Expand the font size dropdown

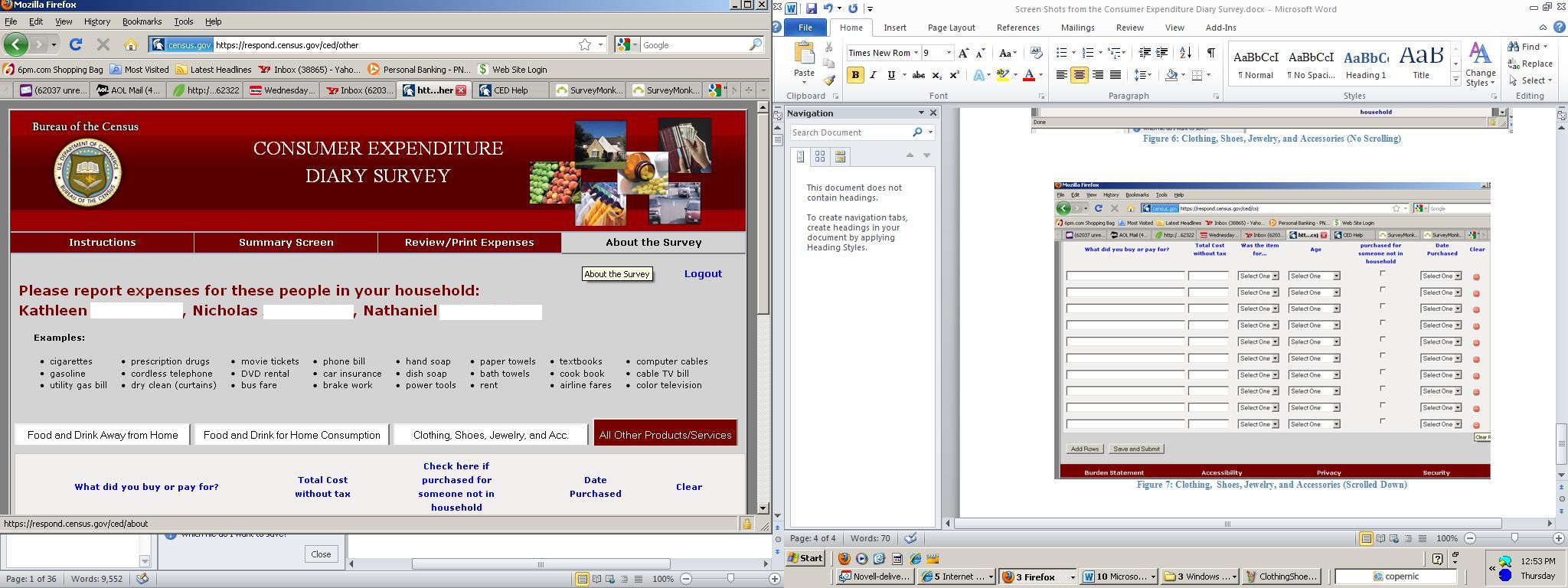tap(949, 53)
